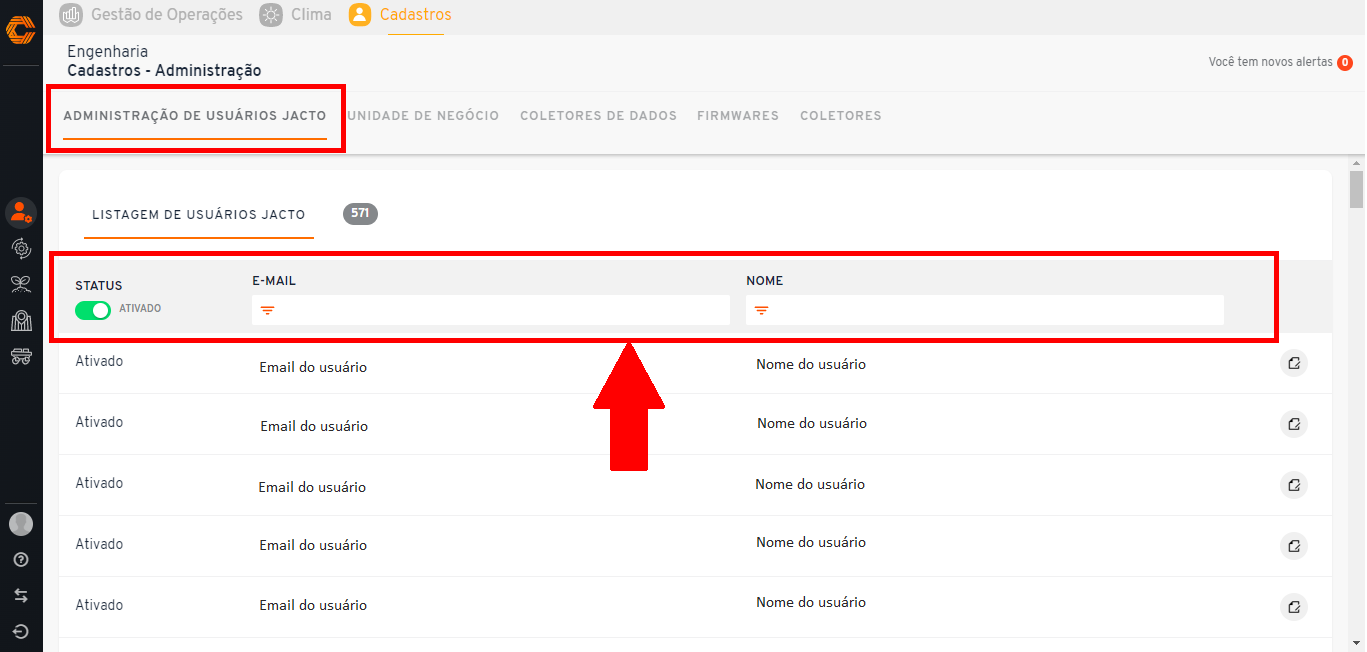This screenshot has width=1367, height=652.
Task: Click the NOME filter input field
Action: (x=985, y=311)
